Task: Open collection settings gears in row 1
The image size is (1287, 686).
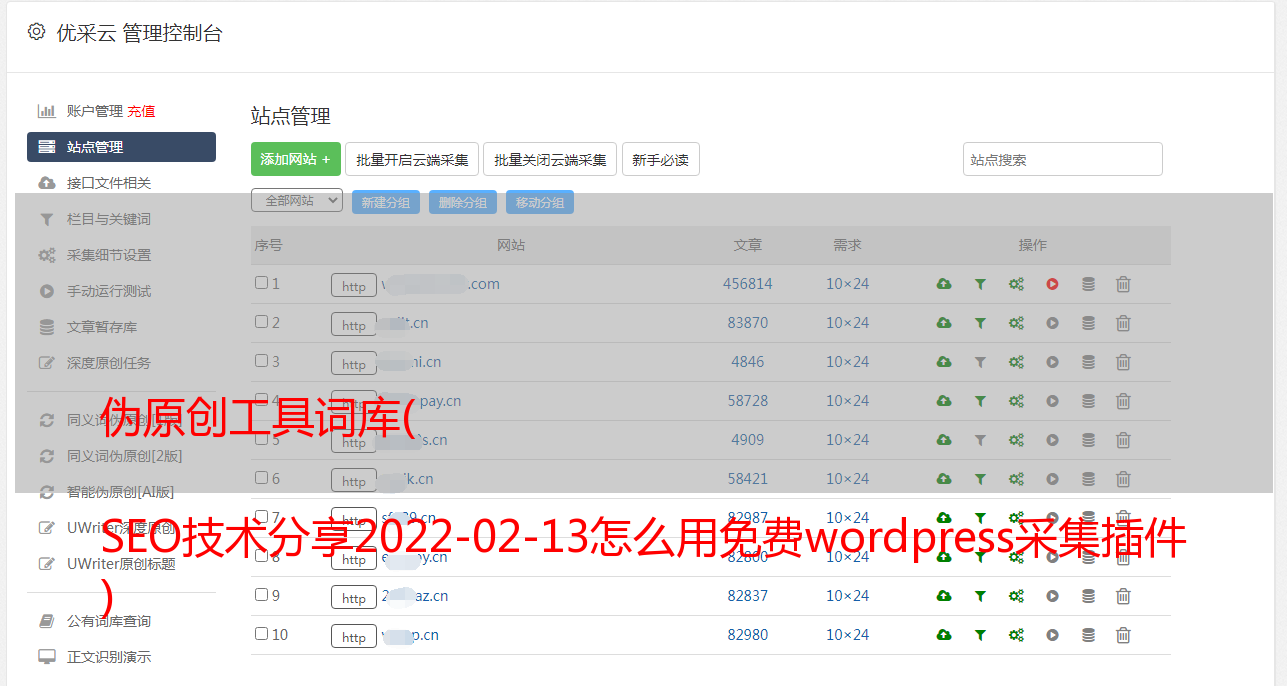Action: pos(1016,284)
